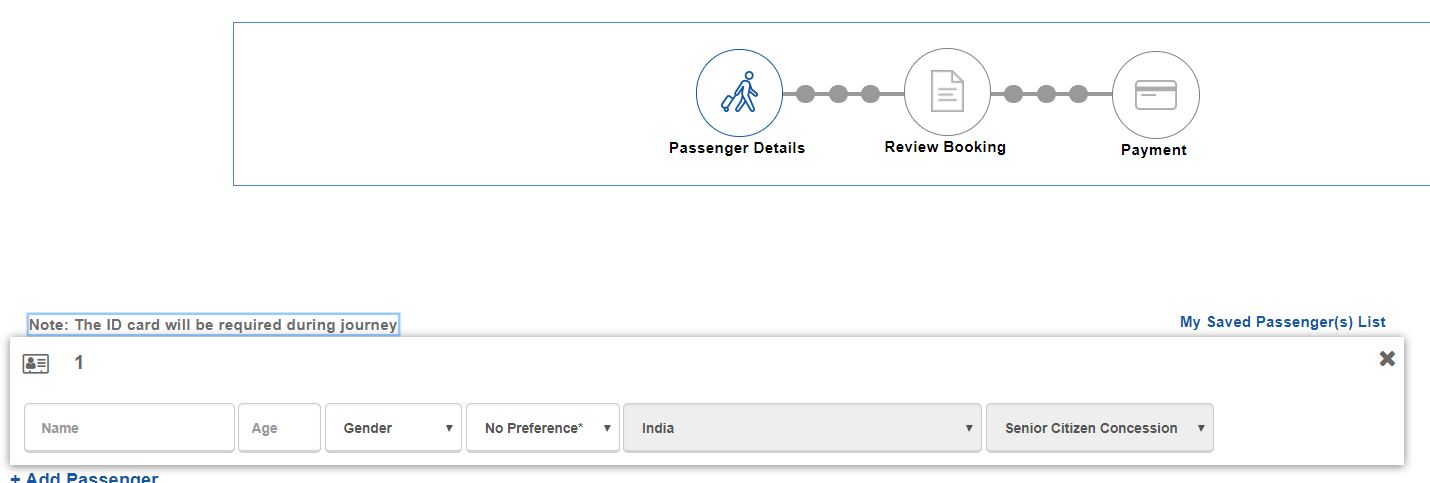Expand the Senior Citizen Concession dropdown

tap(1099, 428)
